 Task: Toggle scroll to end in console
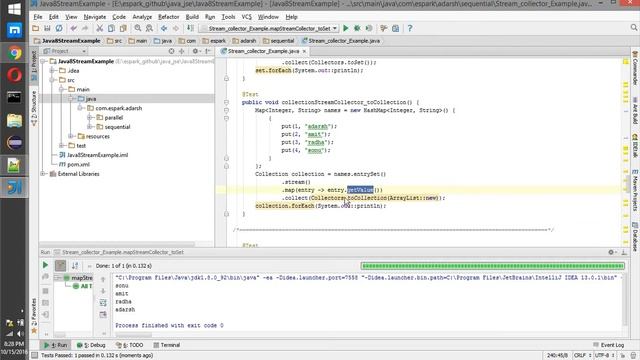[x=103, y=315]
